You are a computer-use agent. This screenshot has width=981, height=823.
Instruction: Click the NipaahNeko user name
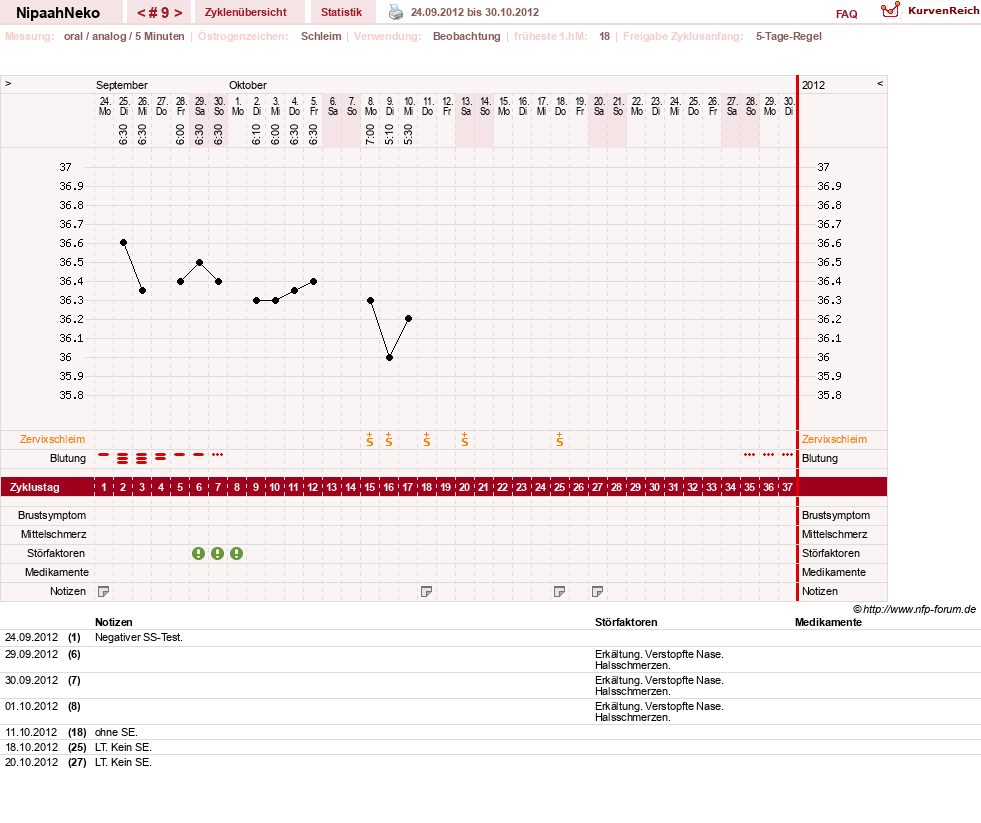(x=58, y=13)
